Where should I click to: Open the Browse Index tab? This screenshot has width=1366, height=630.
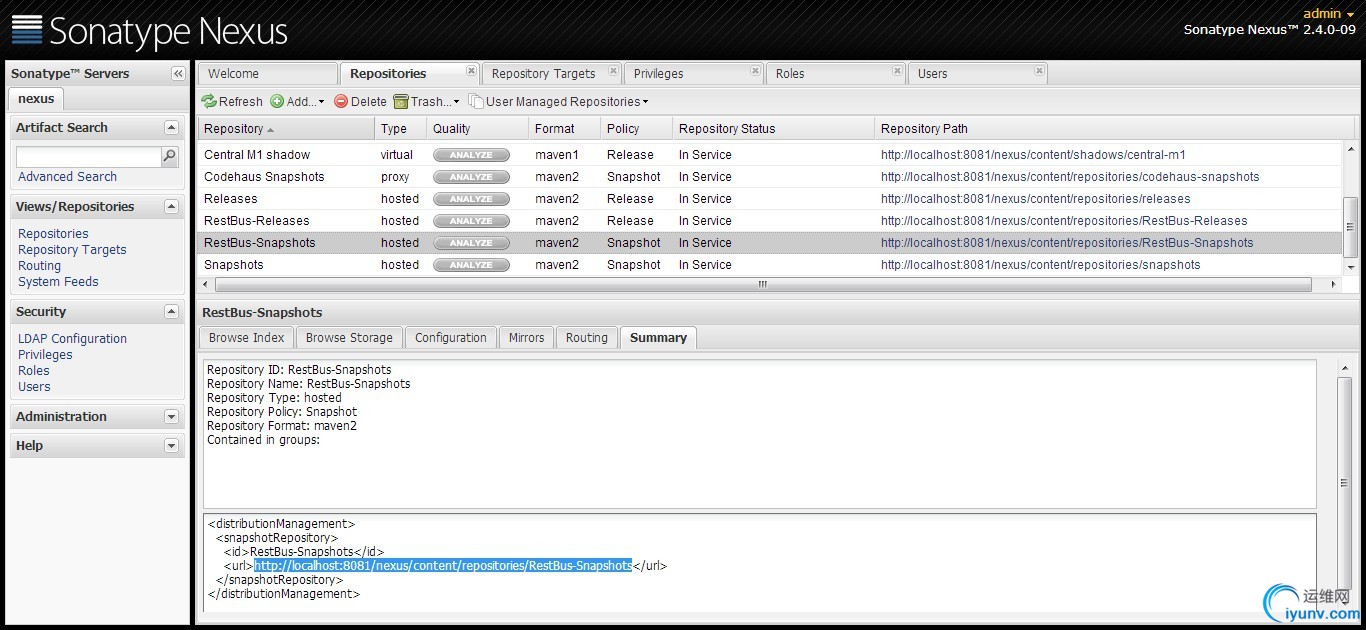click(x=246, y=338)
